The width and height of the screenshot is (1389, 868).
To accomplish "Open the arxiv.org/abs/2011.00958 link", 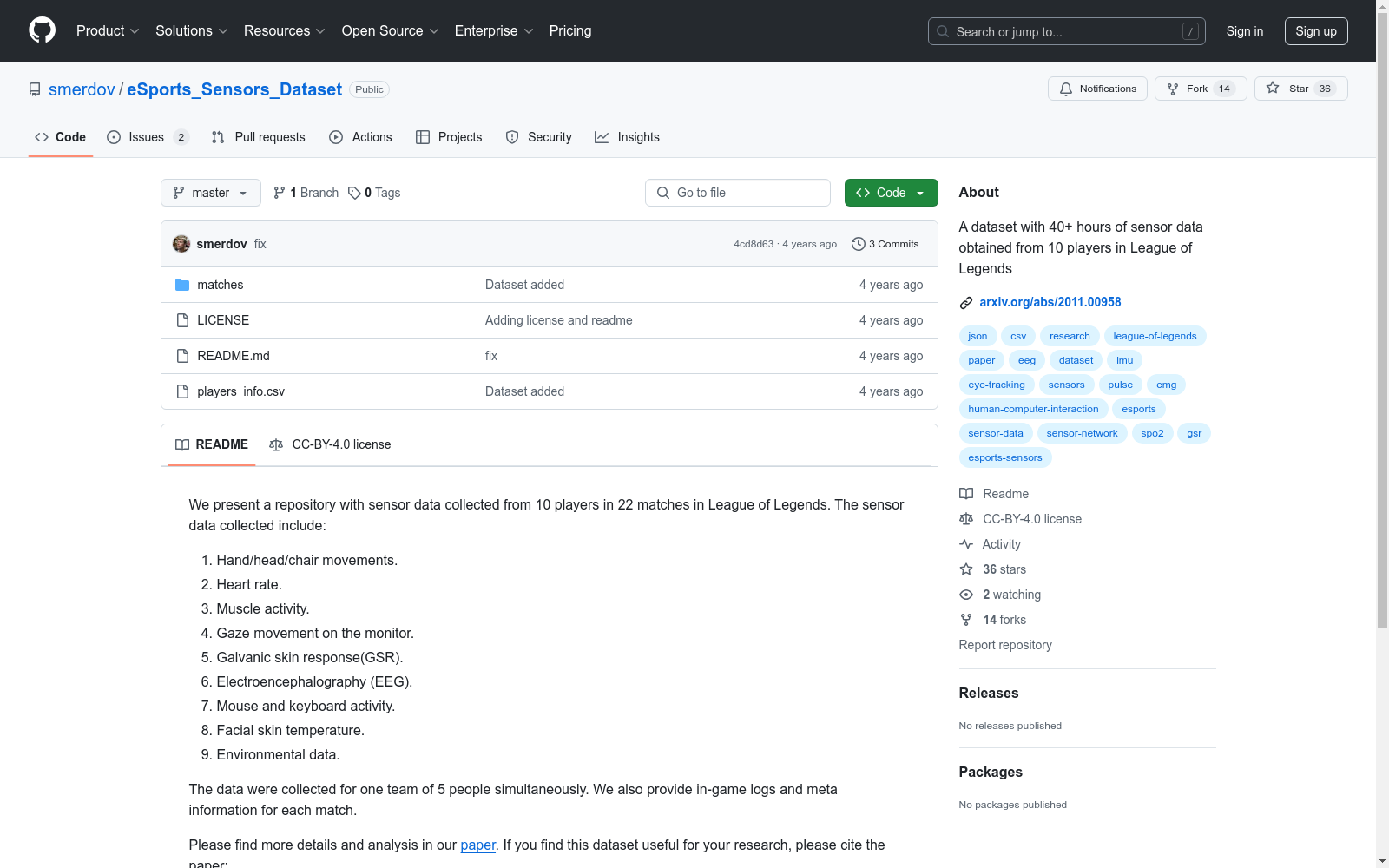I will pos(1050,302).
